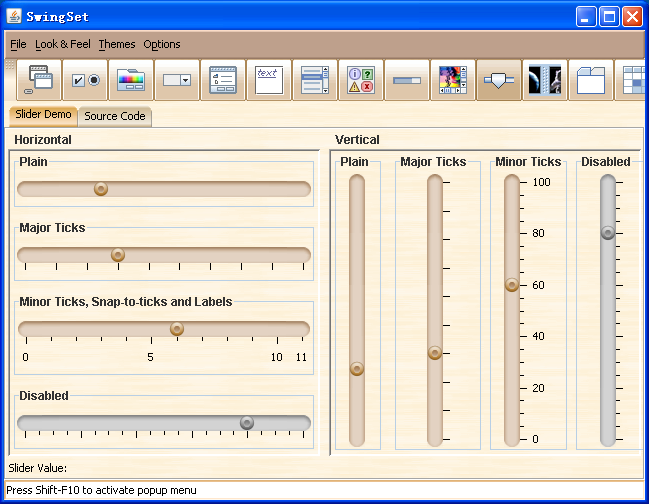Click the vertical Major Ticks slider knob

[x=435, y=353]
